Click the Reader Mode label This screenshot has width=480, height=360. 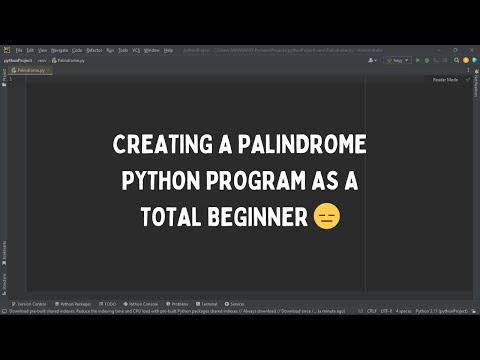pos(445,80)
